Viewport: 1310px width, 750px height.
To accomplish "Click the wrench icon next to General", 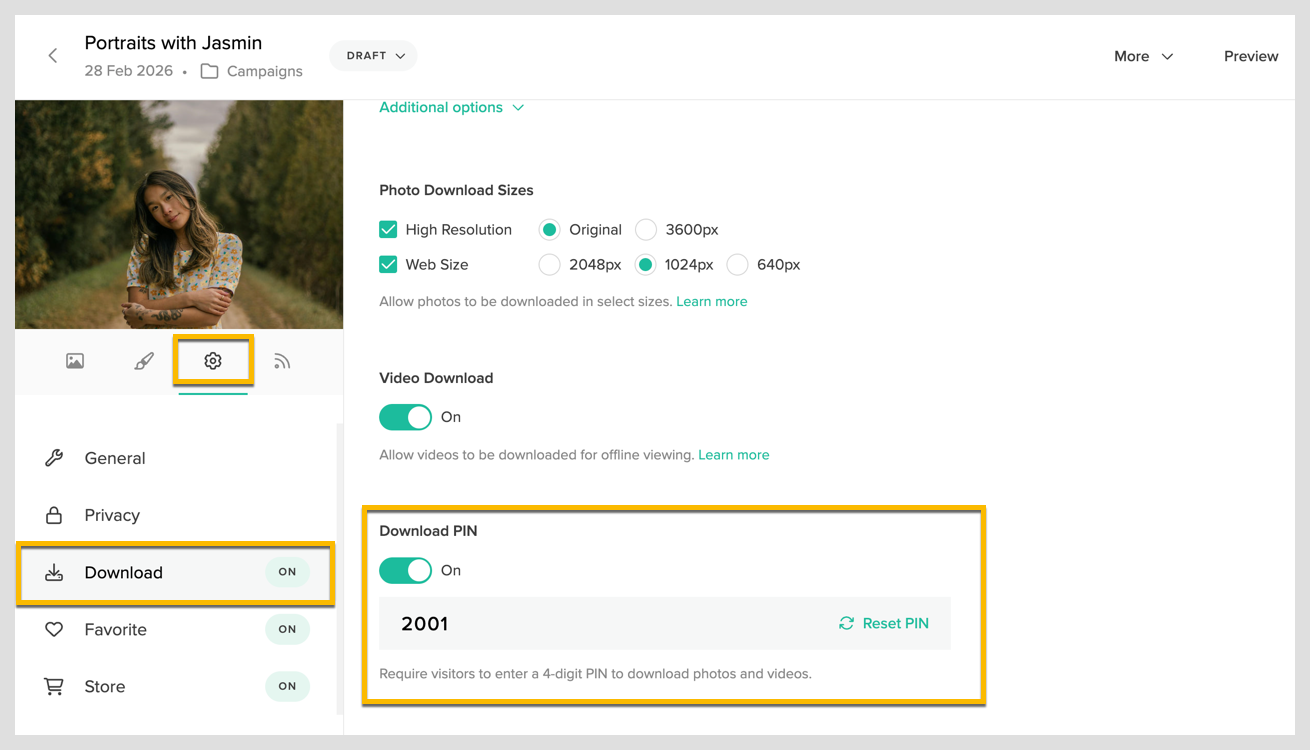I will click(55, 458).
